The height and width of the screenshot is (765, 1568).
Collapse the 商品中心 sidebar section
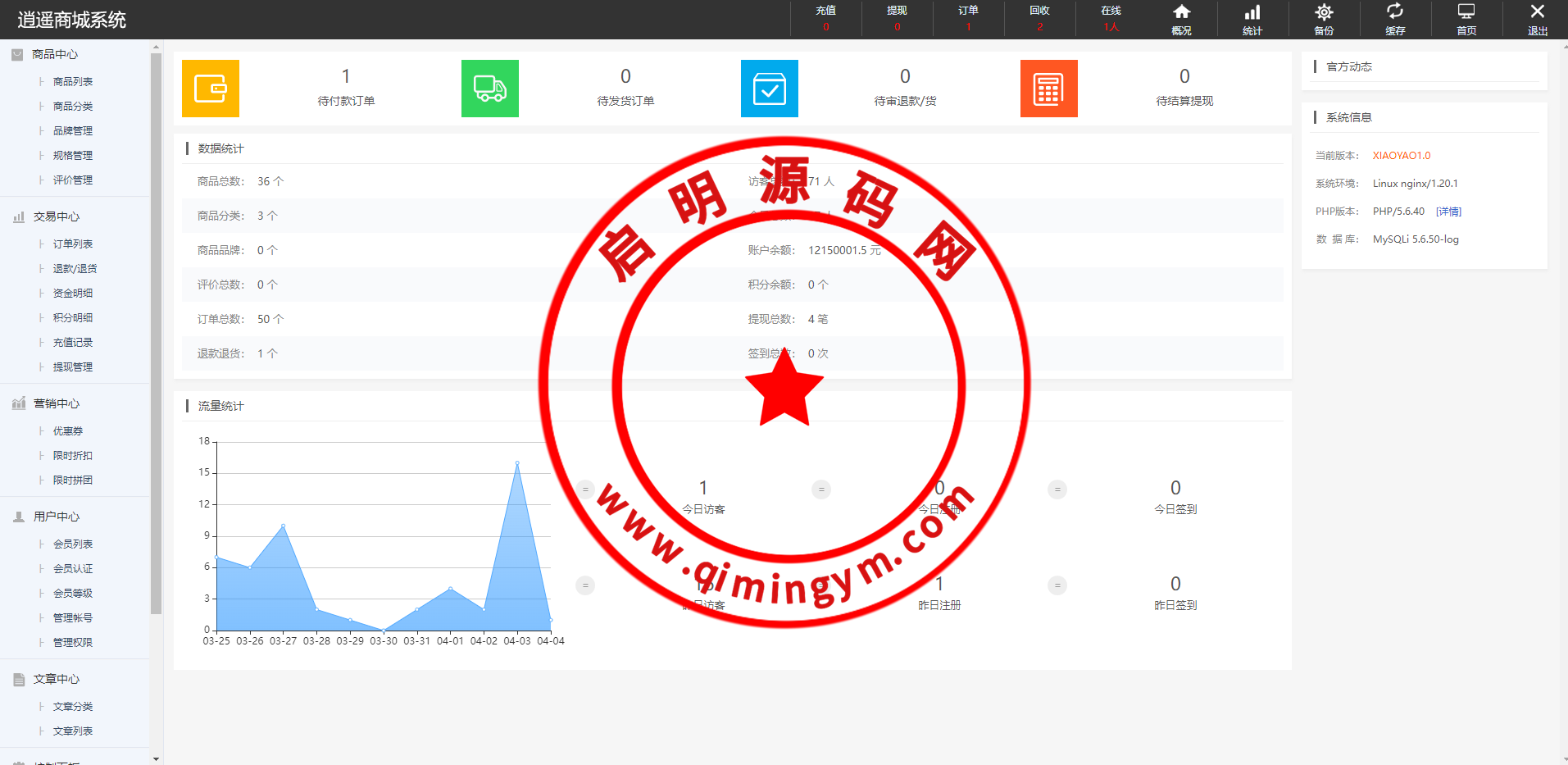pos(55,54)
